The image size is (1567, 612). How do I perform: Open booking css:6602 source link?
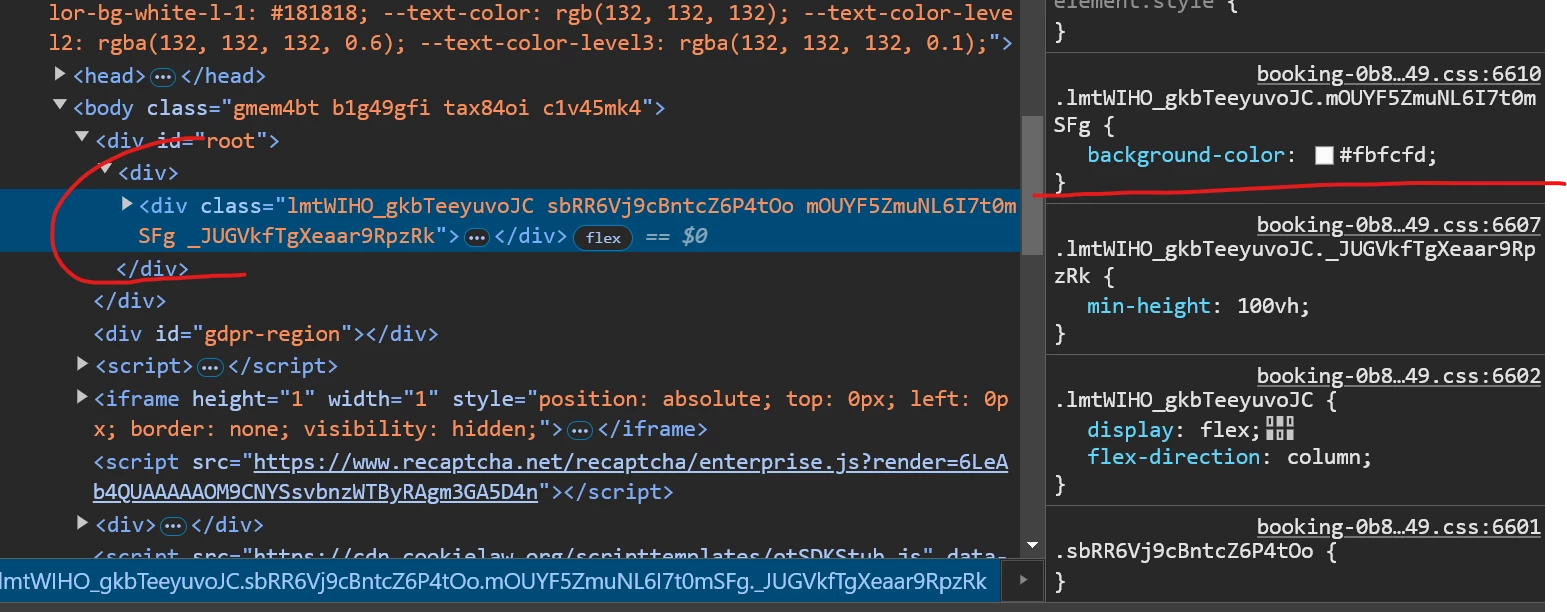click(1399, 376)
